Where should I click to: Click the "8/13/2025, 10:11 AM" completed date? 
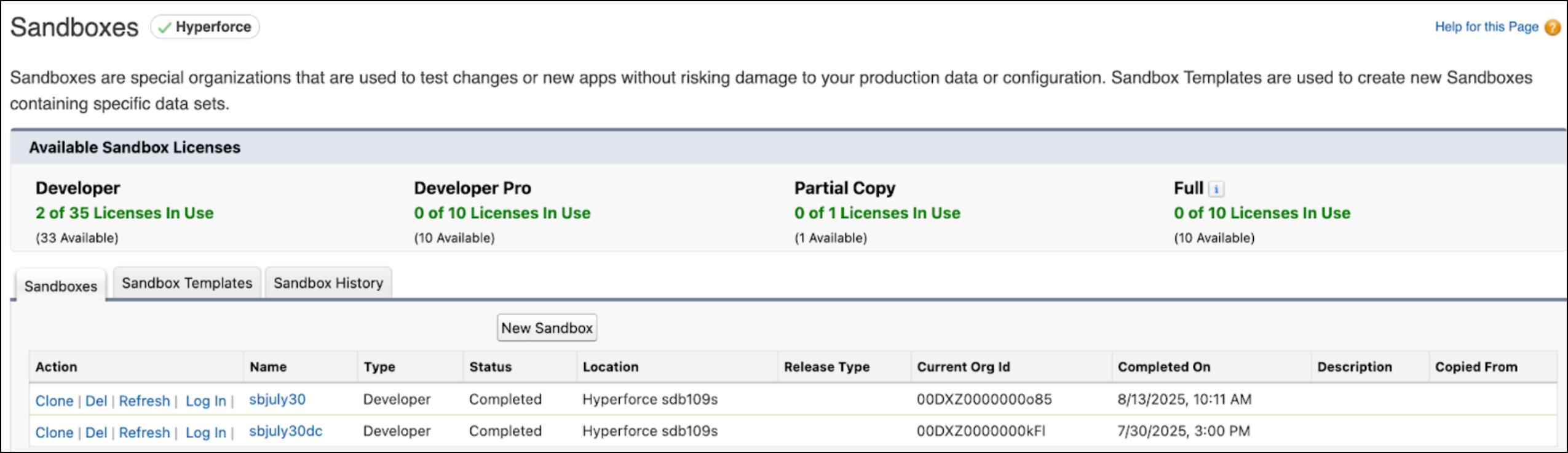pos(1184,399)
